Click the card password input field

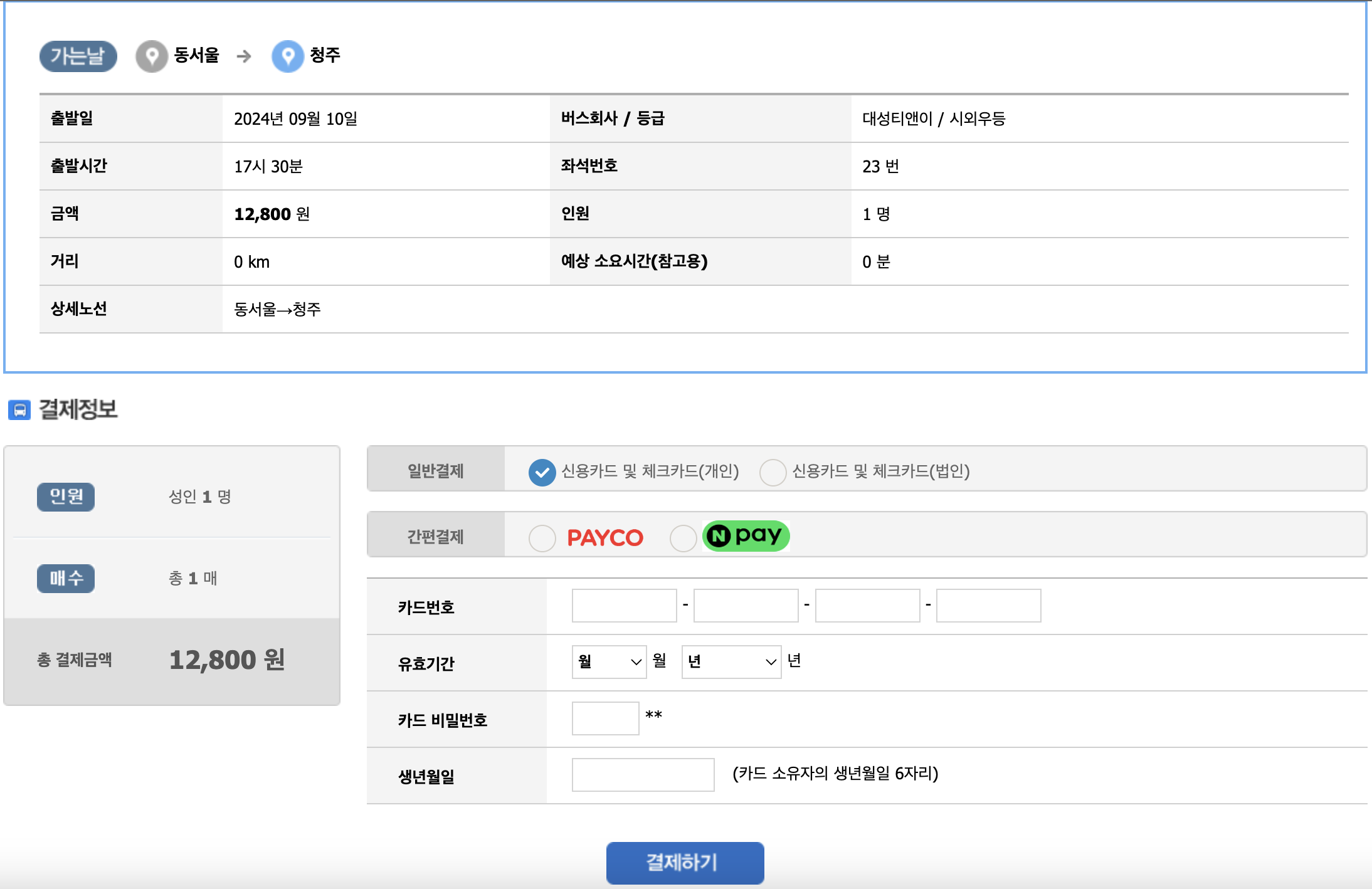click(x=605, y=718)
